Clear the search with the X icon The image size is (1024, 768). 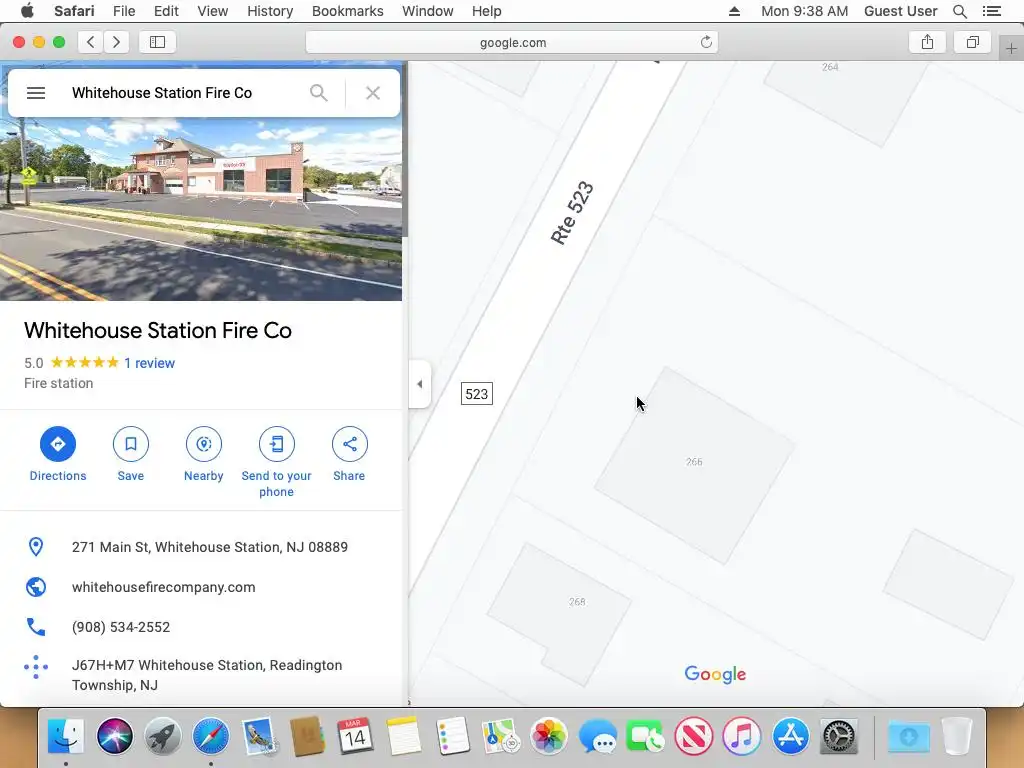(373, 93)
